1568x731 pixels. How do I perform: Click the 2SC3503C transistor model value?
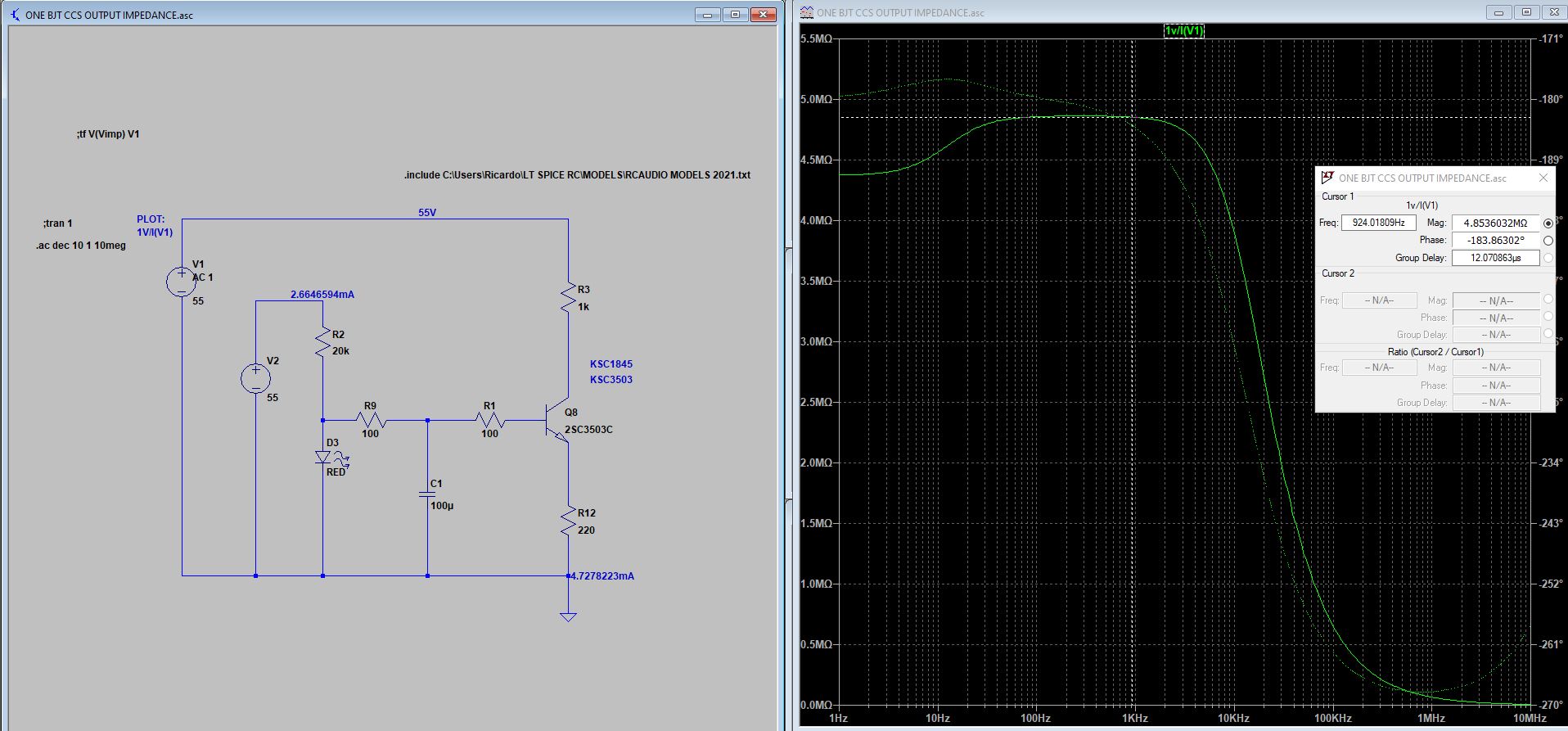click(588, 430)
